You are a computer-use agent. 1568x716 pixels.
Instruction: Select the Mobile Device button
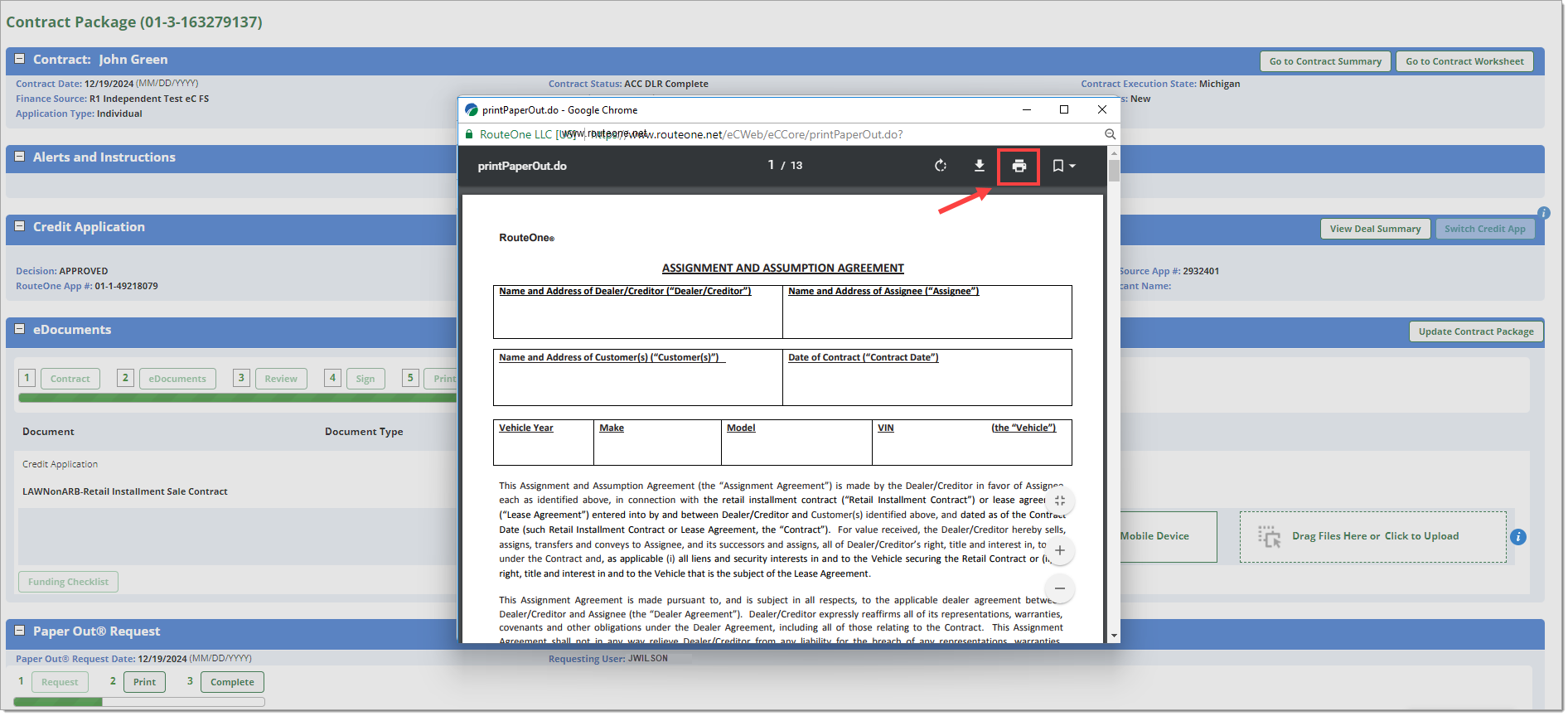[x=1168, y=537]
